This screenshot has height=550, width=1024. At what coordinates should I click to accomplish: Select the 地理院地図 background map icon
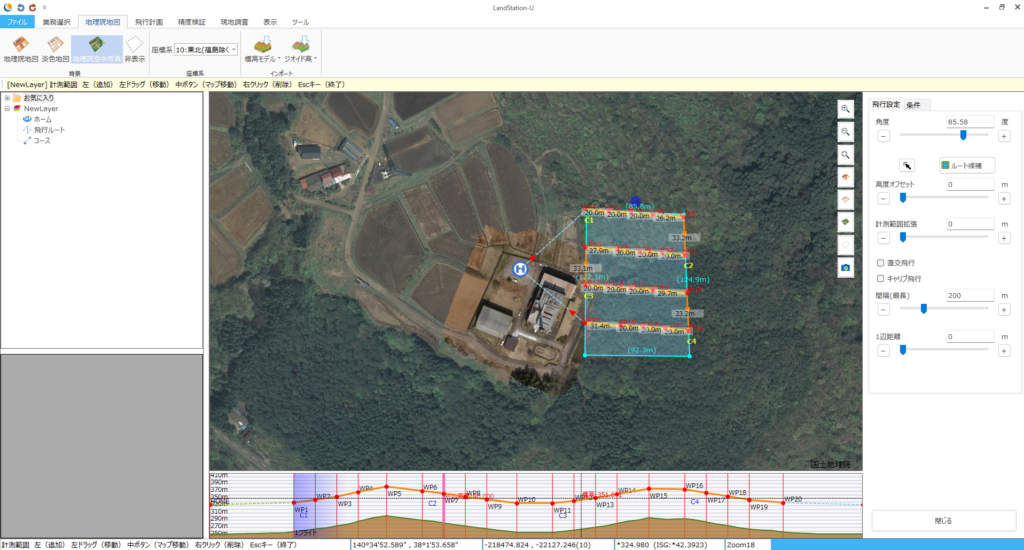(20, 46)
